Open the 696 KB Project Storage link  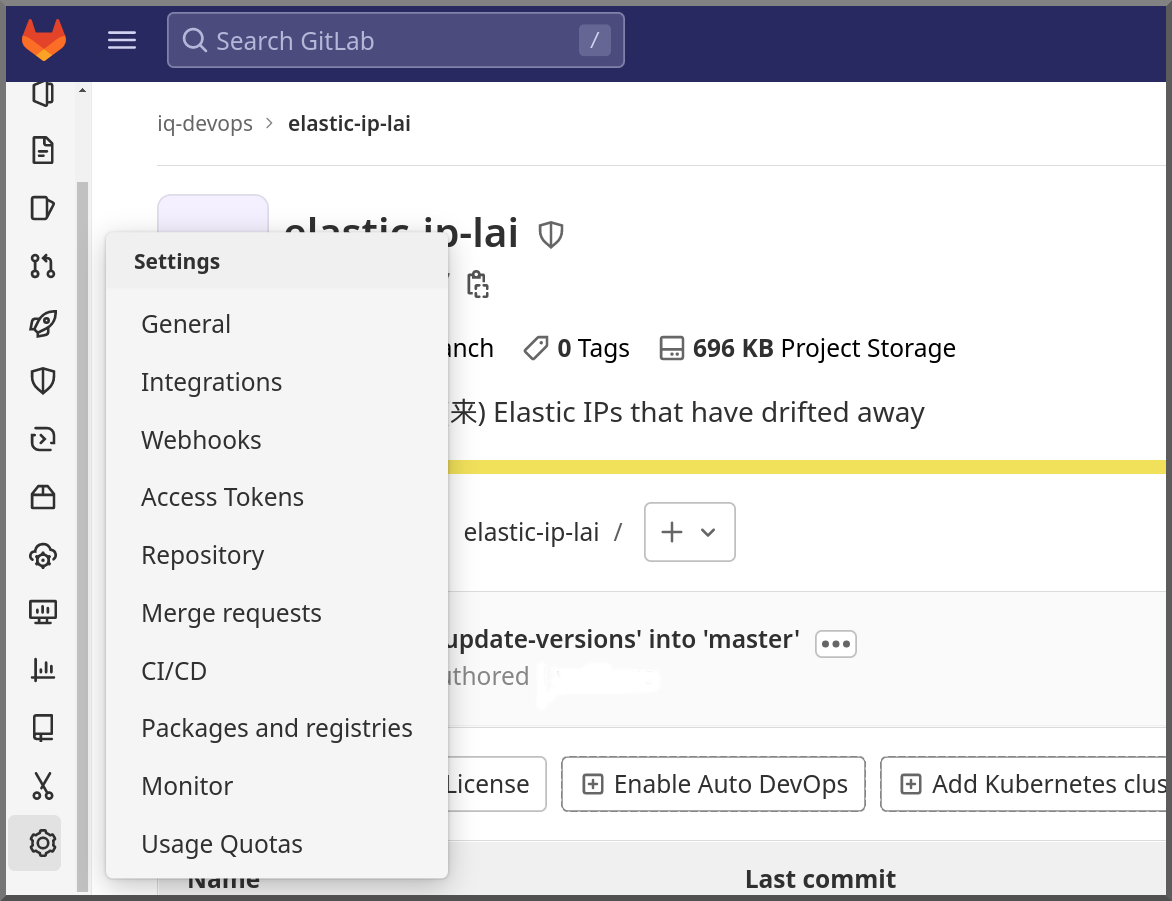click(807, 348)
